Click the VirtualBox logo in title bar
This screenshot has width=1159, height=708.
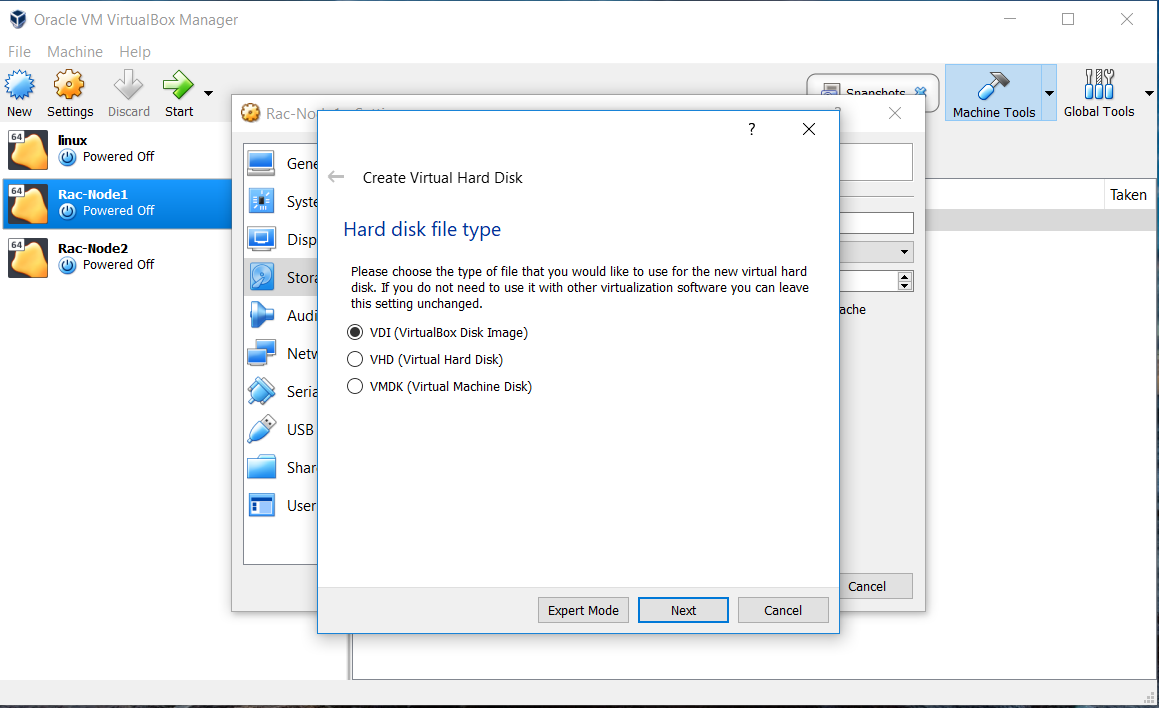[18, 19]
